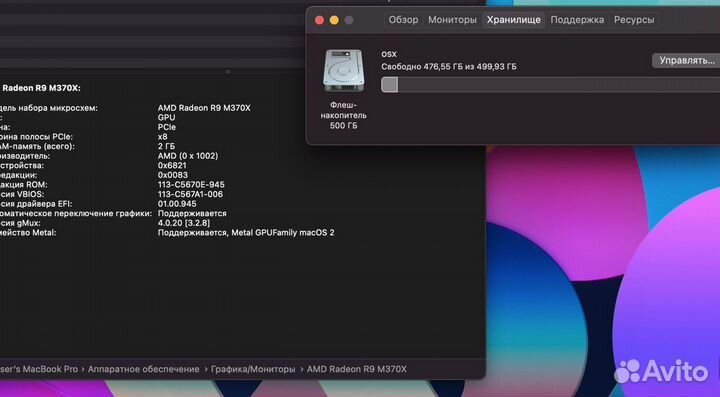The height and width of the screenshot is (397, 720).
Task: Select the vendor value AMD (0 x 1002)
Action: coord(188,156)
